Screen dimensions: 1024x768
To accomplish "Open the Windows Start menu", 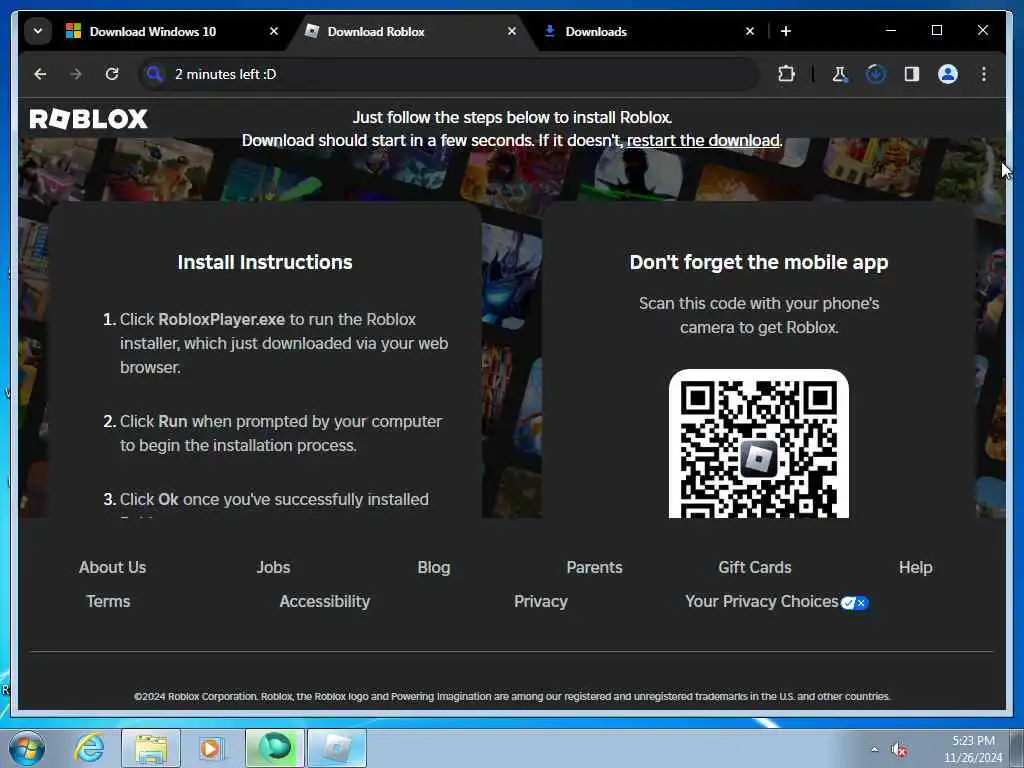I will coord(27,748).
